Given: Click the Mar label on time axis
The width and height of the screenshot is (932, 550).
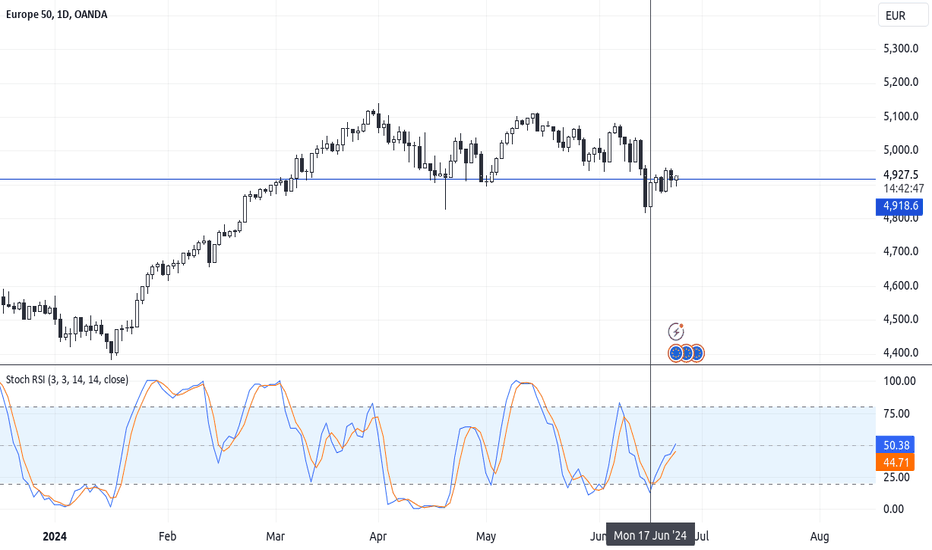Looking at the screenshot, I should pos(275,536).
